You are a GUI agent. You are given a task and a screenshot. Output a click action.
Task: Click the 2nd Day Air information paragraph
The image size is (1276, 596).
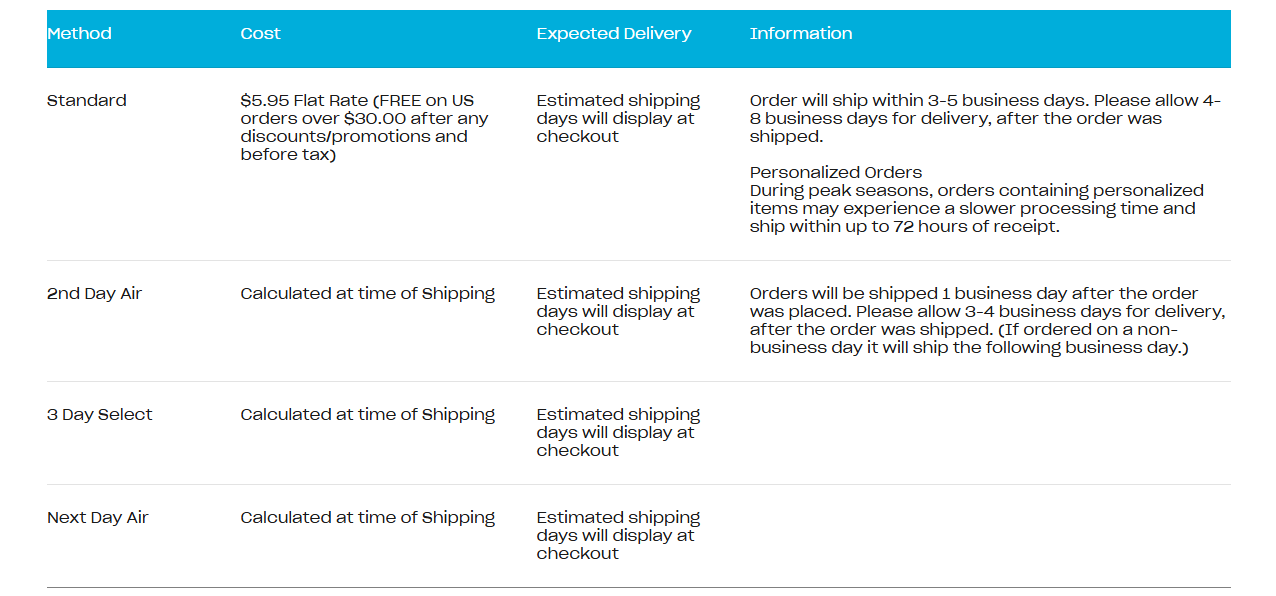[987, 321]
